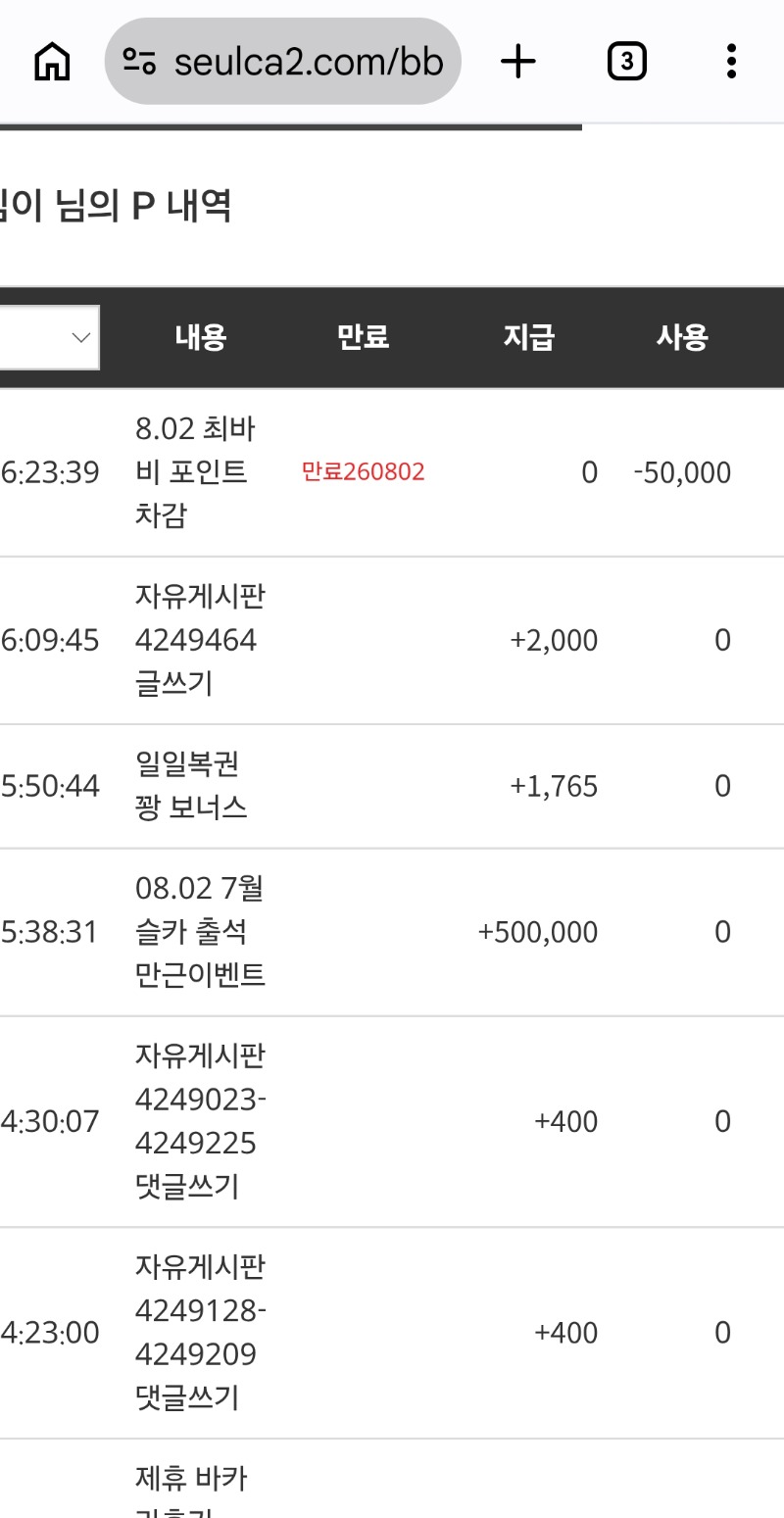The height and width of the screenshot is (1518, 784).
Task: Open a new tab with plus icon
Action: pyautogui.click(x=518, y=62)
